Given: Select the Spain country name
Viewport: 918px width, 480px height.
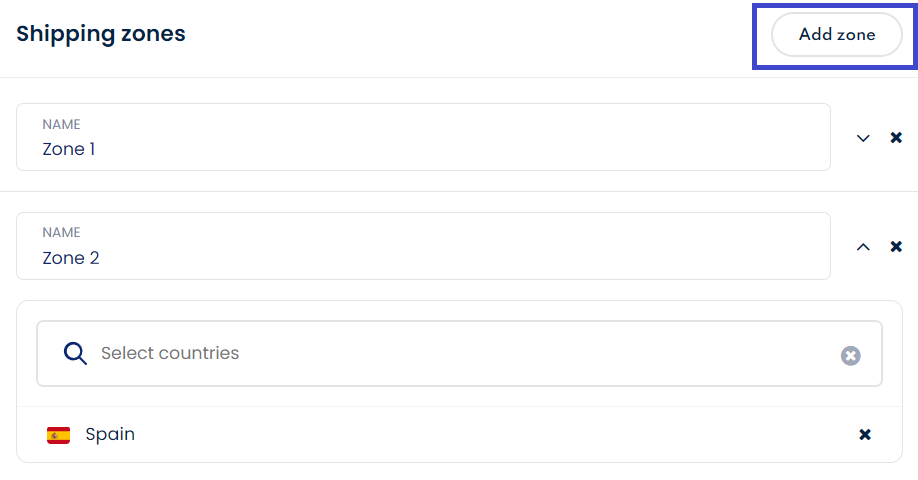Looking at the screenshot, I should tap(110, 434).
